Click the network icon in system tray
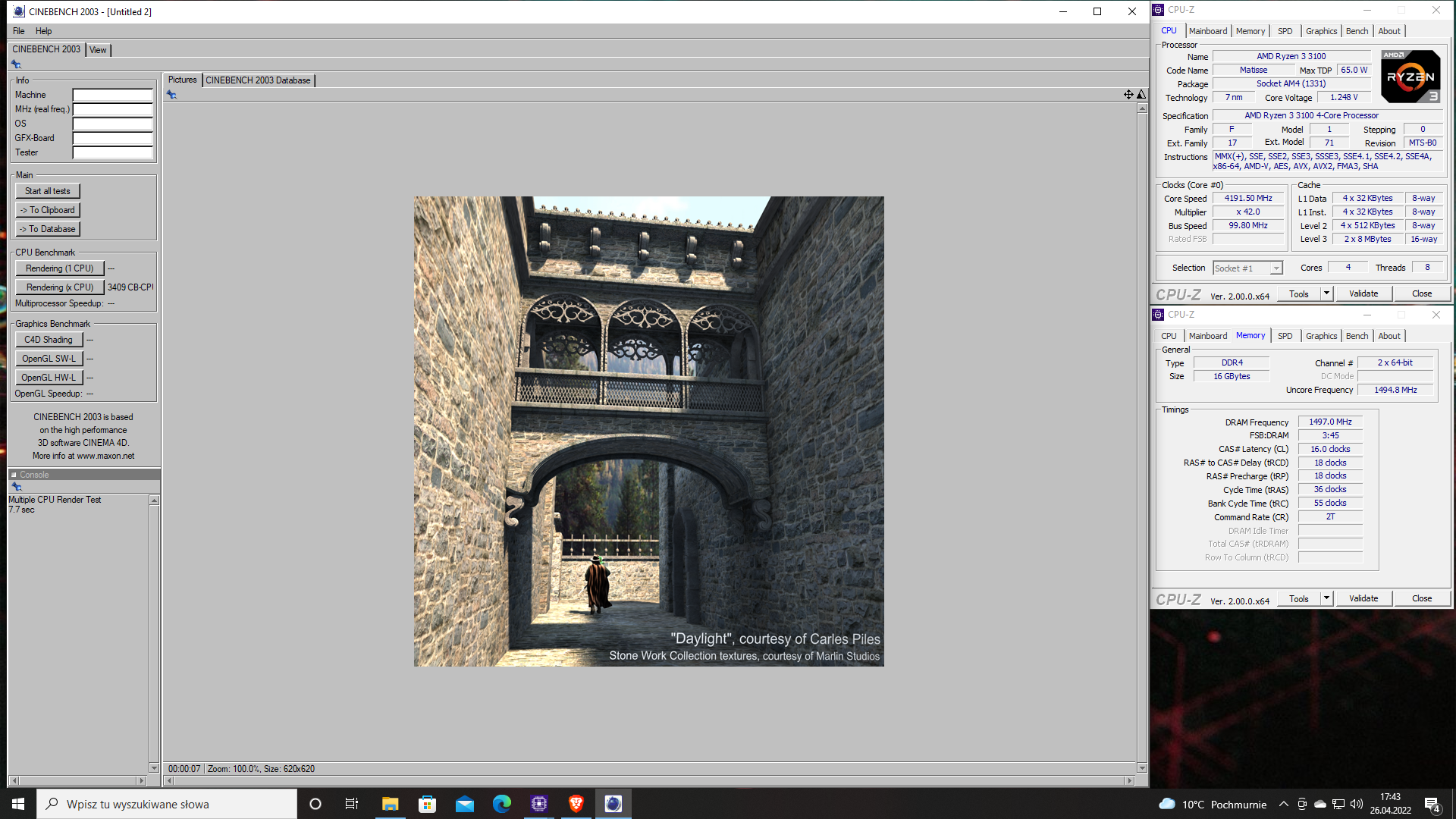The height and width of the screenshot is (819, 1456). click(x=1338, y=805)
